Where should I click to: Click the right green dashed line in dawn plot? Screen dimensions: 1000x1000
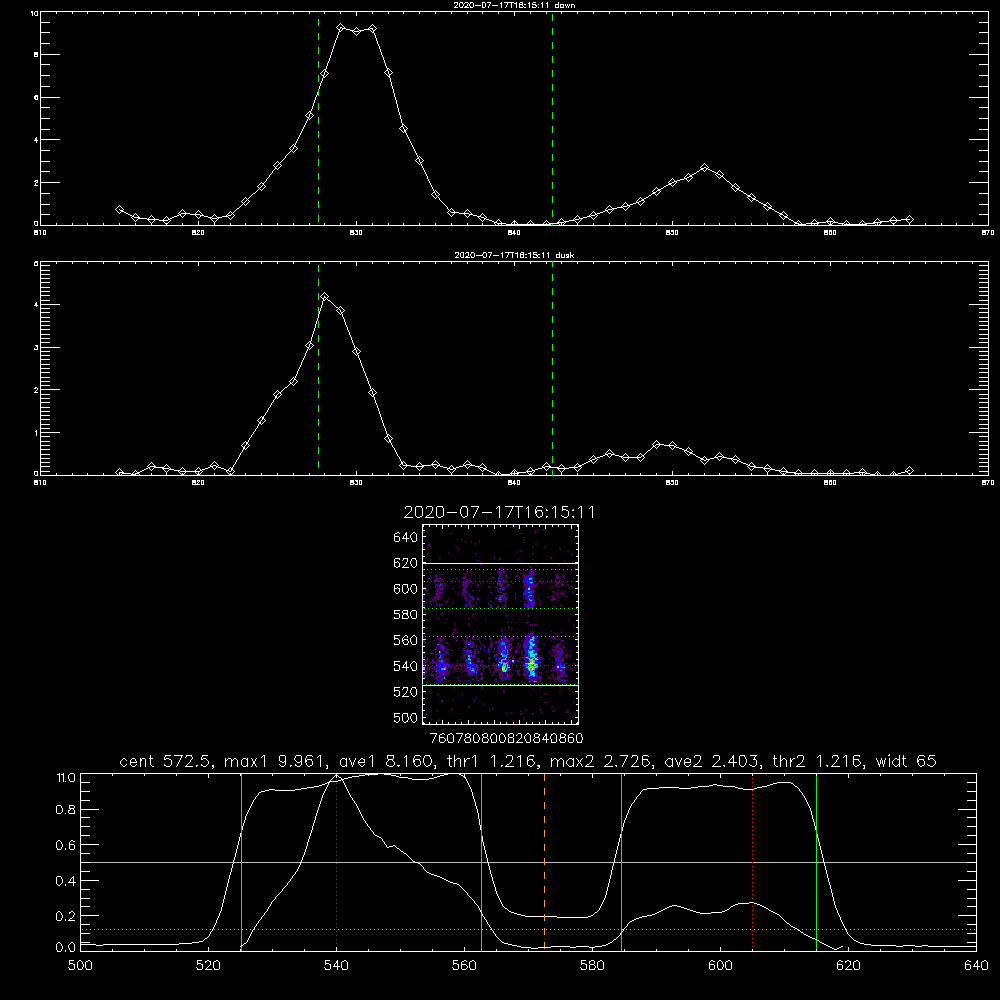[x=552, y=118]
